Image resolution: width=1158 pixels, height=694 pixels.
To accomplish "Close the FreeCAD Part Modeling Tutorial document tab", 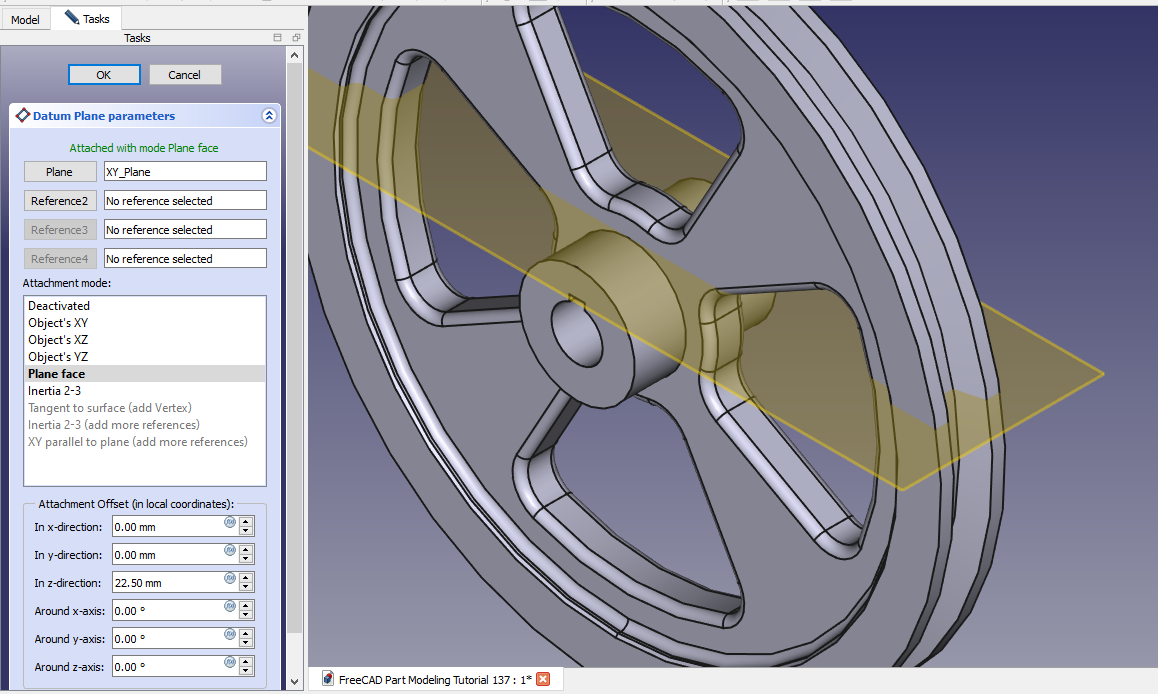I will pyautogui.click(x=543, y=679).
